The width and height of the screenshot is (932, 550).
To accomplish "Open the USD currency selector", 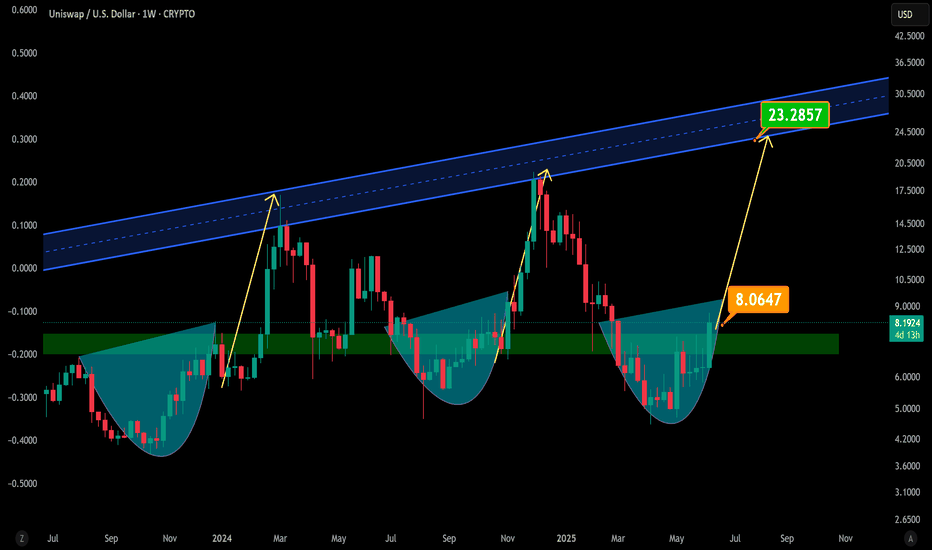I will tap(909, 14).
